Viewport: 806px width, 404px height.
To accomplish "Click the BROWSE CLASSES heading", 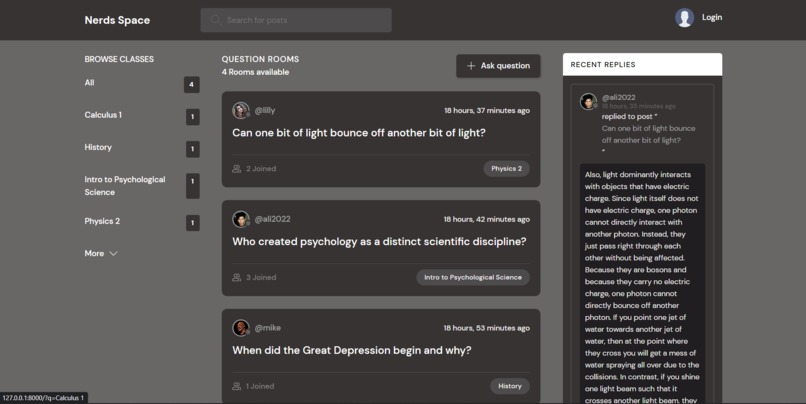I will (x=119, y=59).
